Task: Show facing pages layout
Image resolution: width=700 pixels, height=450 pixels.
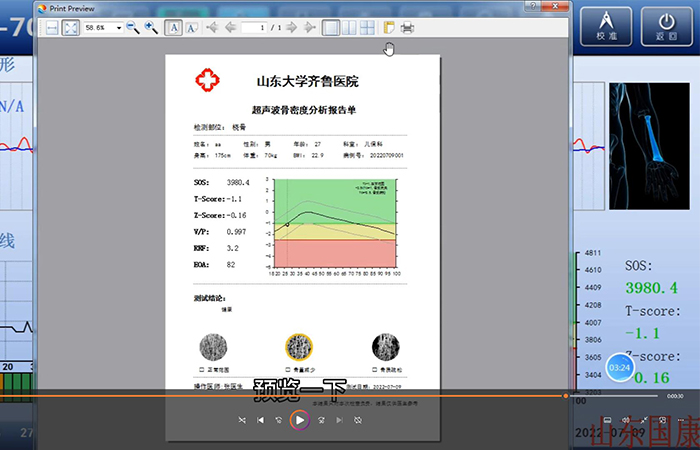Action: click(349, 28)
